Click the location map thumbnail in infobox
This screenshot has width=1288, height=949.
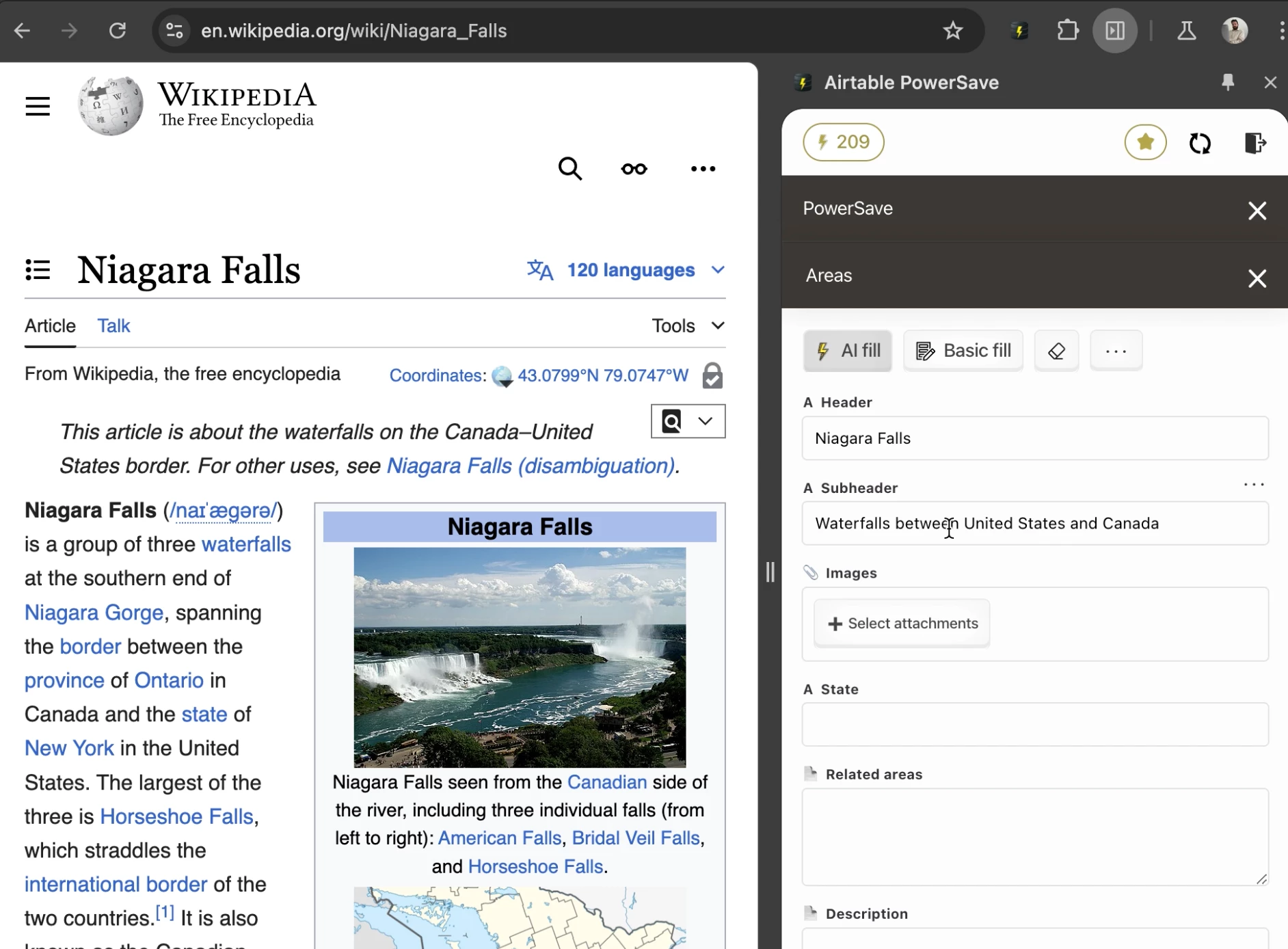[x=520, y=918]
